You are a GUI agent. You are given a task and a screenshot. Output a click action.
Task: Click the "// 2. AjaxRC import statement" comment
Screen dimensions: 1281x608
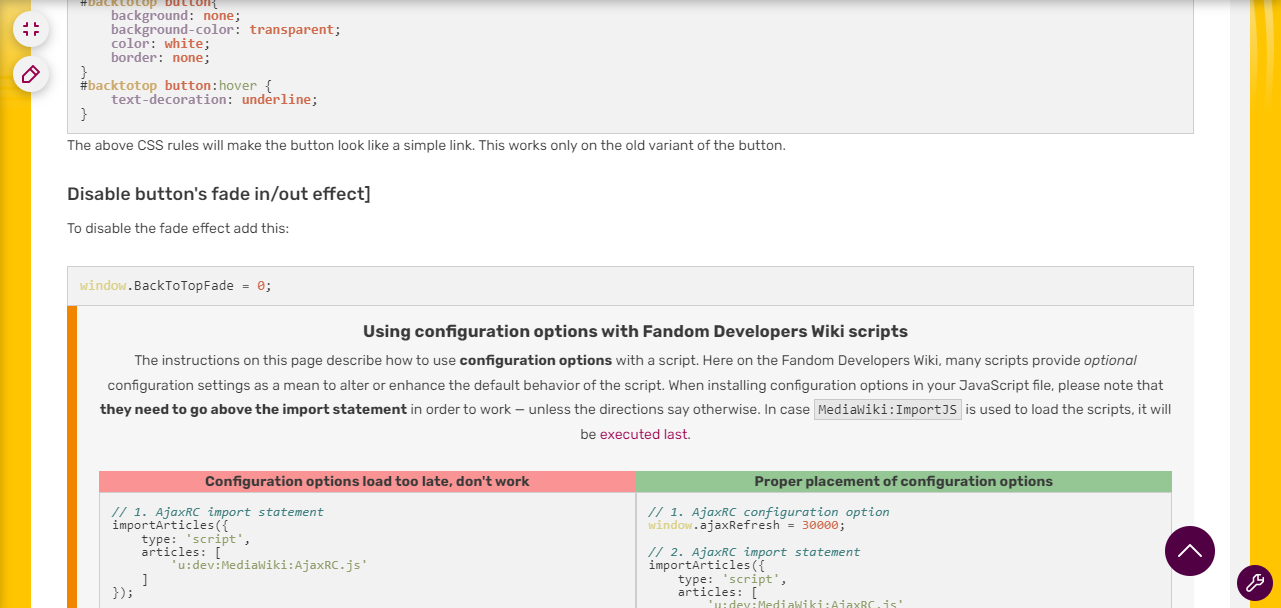(x=754, y=552)
